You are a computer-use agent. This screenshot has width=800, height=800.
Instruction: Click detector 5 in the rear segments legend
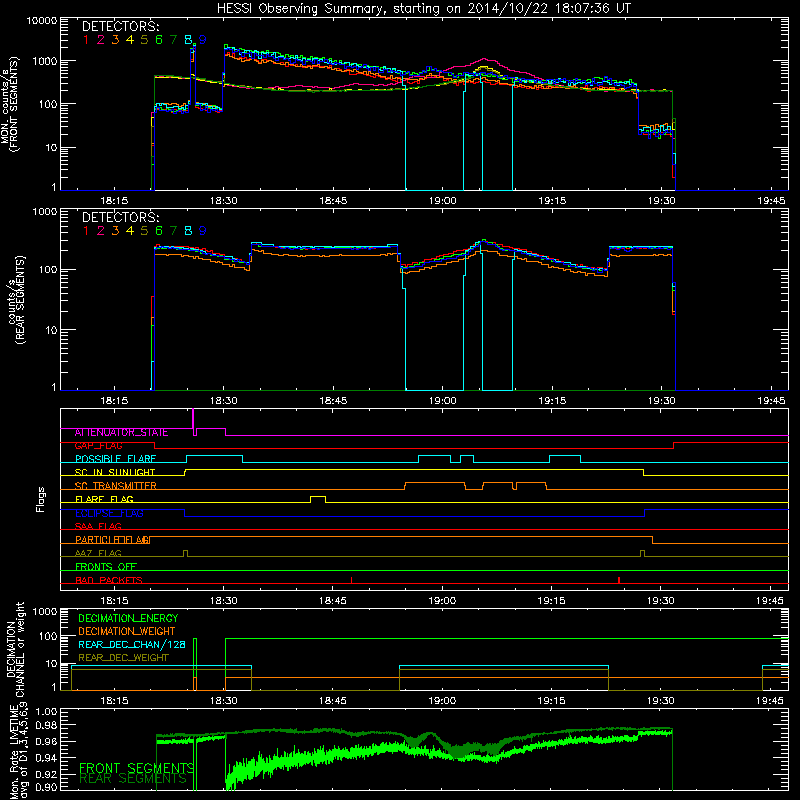144,231
